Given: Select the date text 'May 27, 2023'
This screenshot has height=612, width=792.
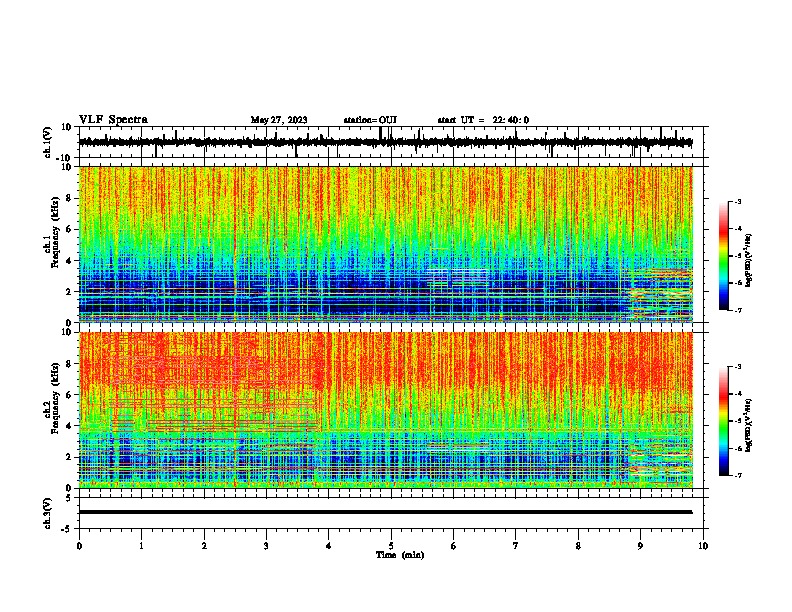Looking at the screenshot, I should point(279,120).
